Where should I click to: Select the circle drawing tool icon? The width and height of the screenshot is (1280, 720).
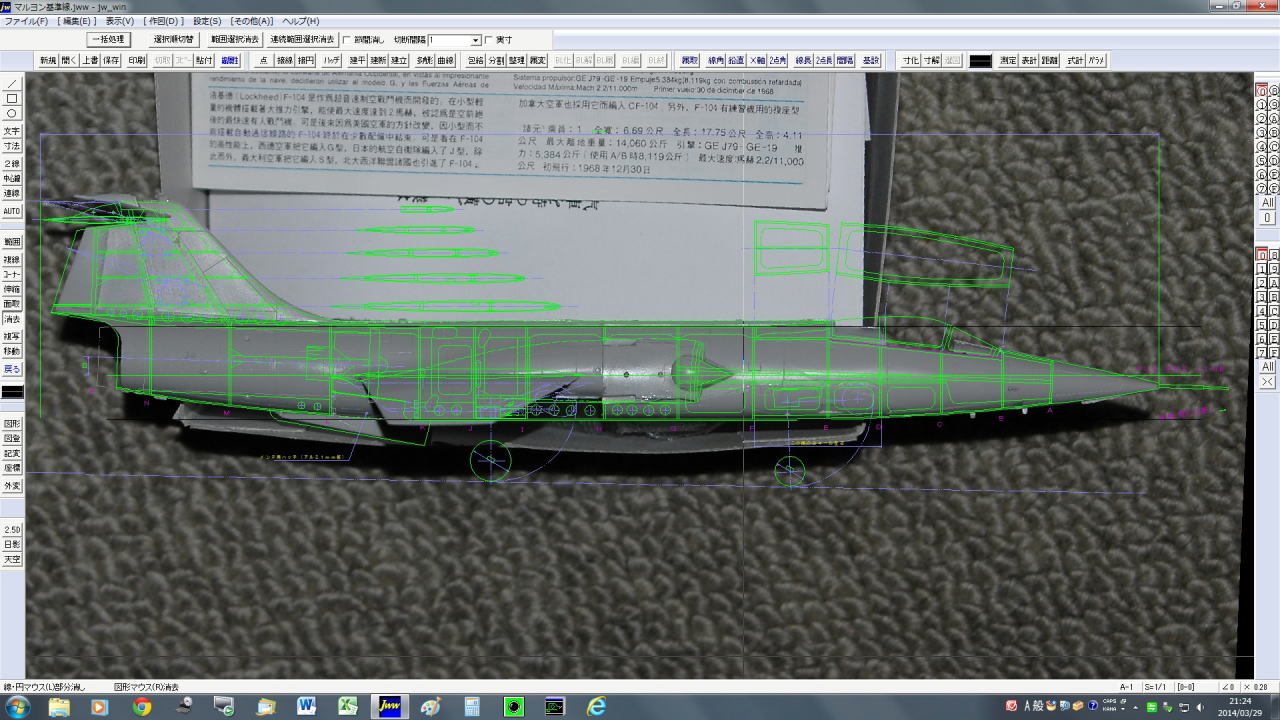tap(12, 114)
